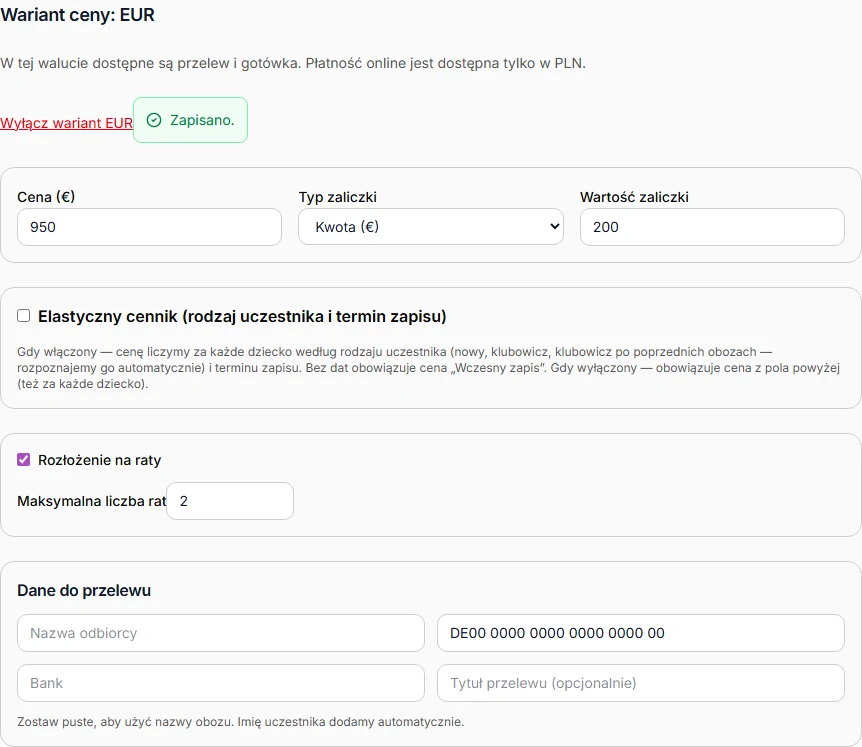Click the 'Wartość zaliczki' field label
862x747 pixels.
click(634, 197)
